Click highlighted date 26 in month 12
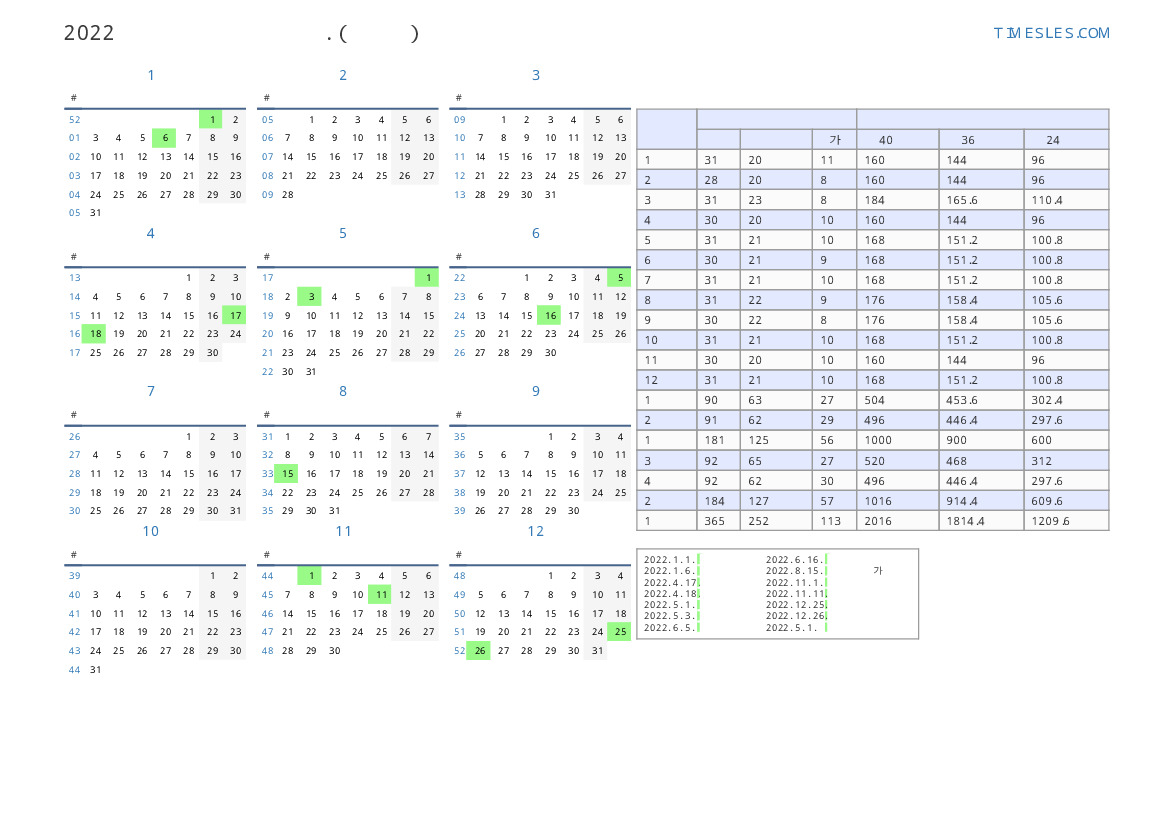 coord(479,651)
